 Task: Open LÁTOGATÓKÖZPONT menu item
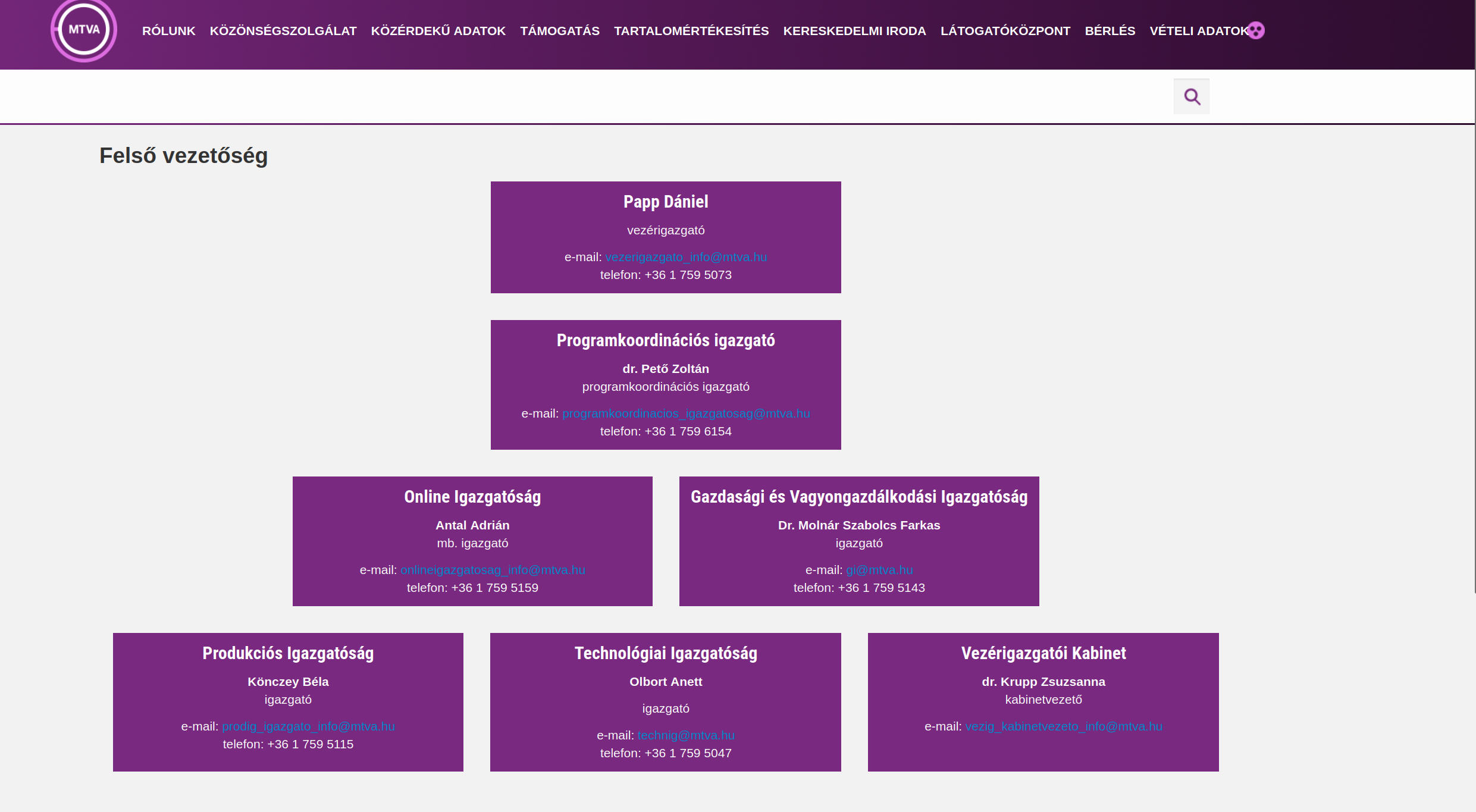[1005, 31]
